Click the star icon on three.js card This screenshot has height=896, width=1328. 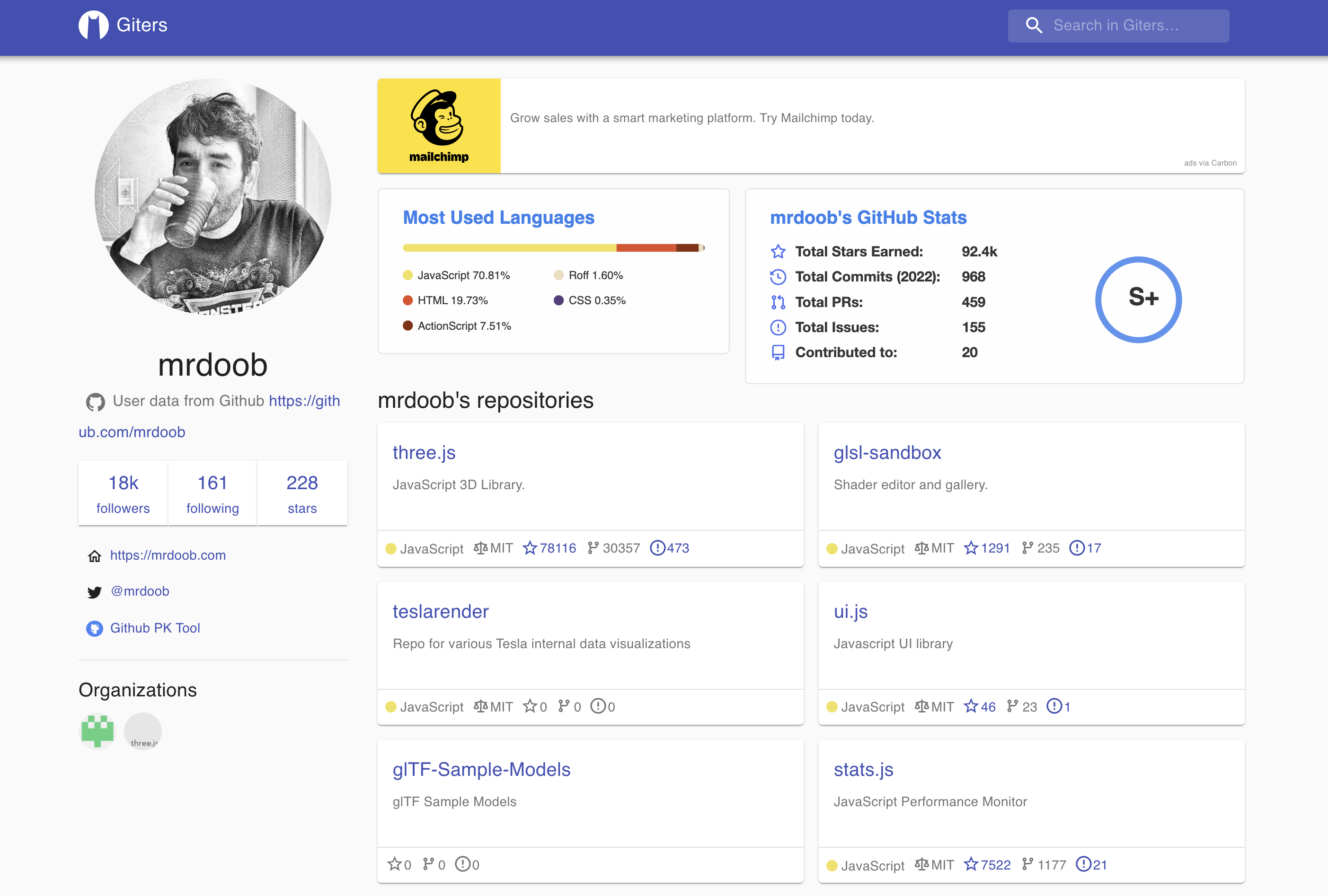530,548
